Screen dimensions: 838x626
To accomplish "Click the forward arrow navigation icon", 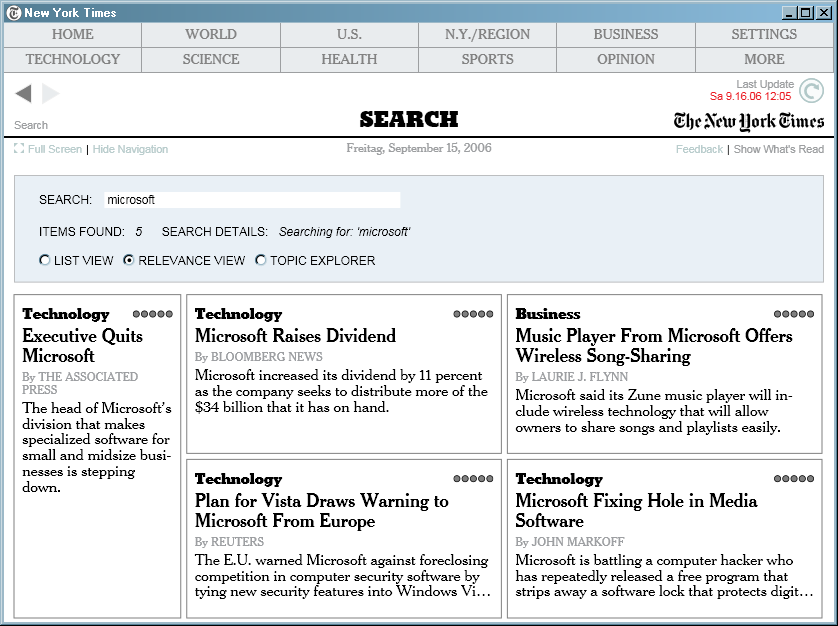I will (50, 94).
